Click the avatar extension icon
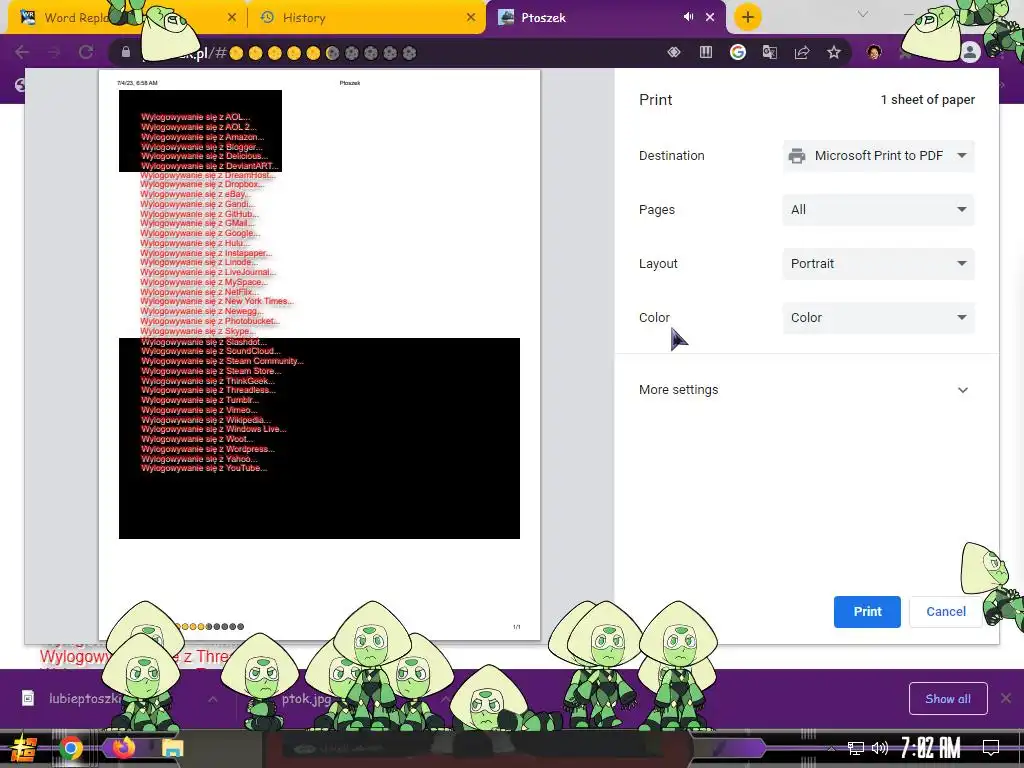1024x768 pixels. point(874,52)
